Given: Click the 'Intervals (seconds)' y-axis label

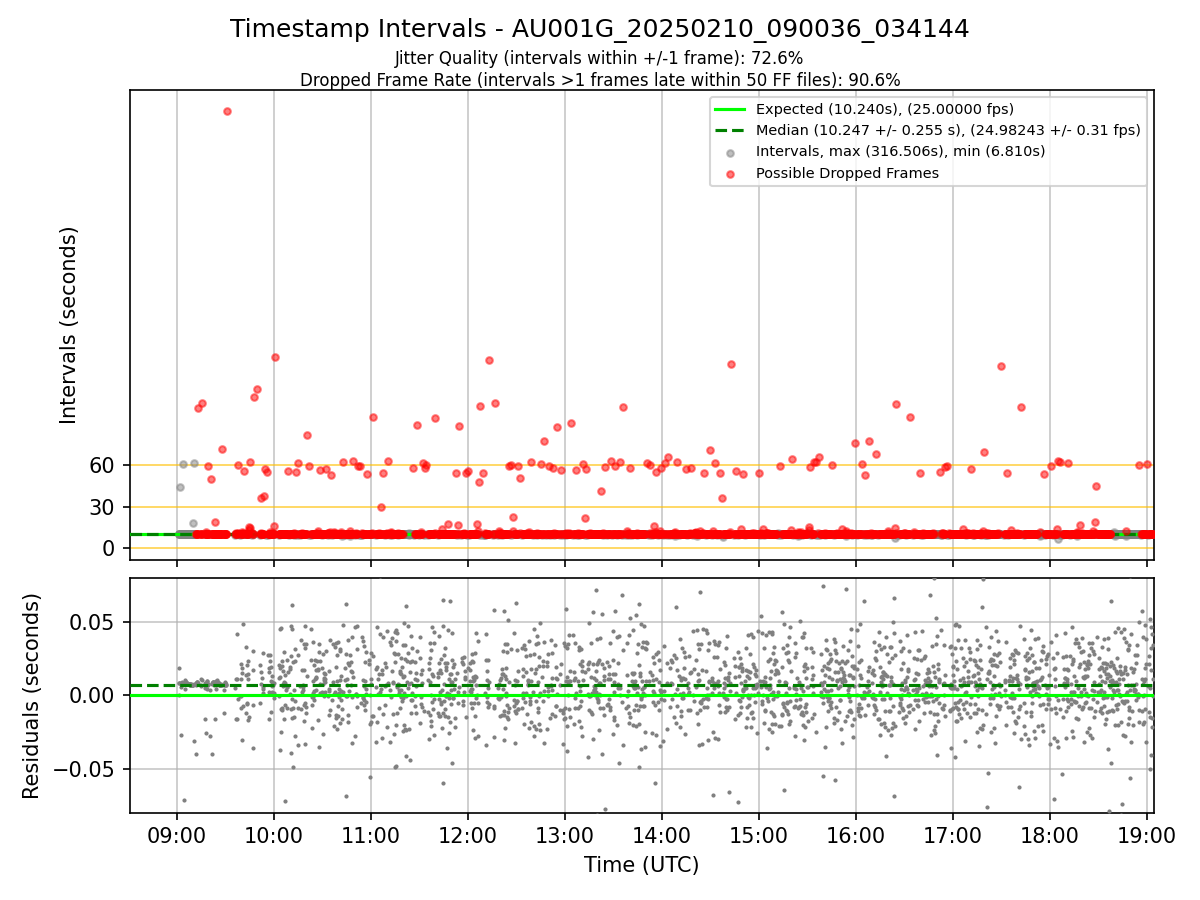Looking at the screenshot, I should tap(68, 324).
